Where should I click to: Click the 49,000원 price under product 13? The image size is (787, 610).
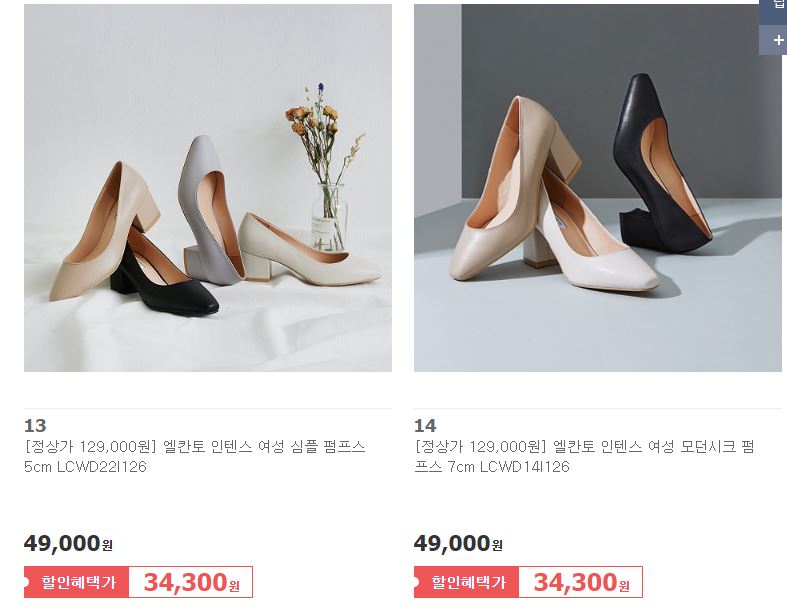tap(68, 543)
